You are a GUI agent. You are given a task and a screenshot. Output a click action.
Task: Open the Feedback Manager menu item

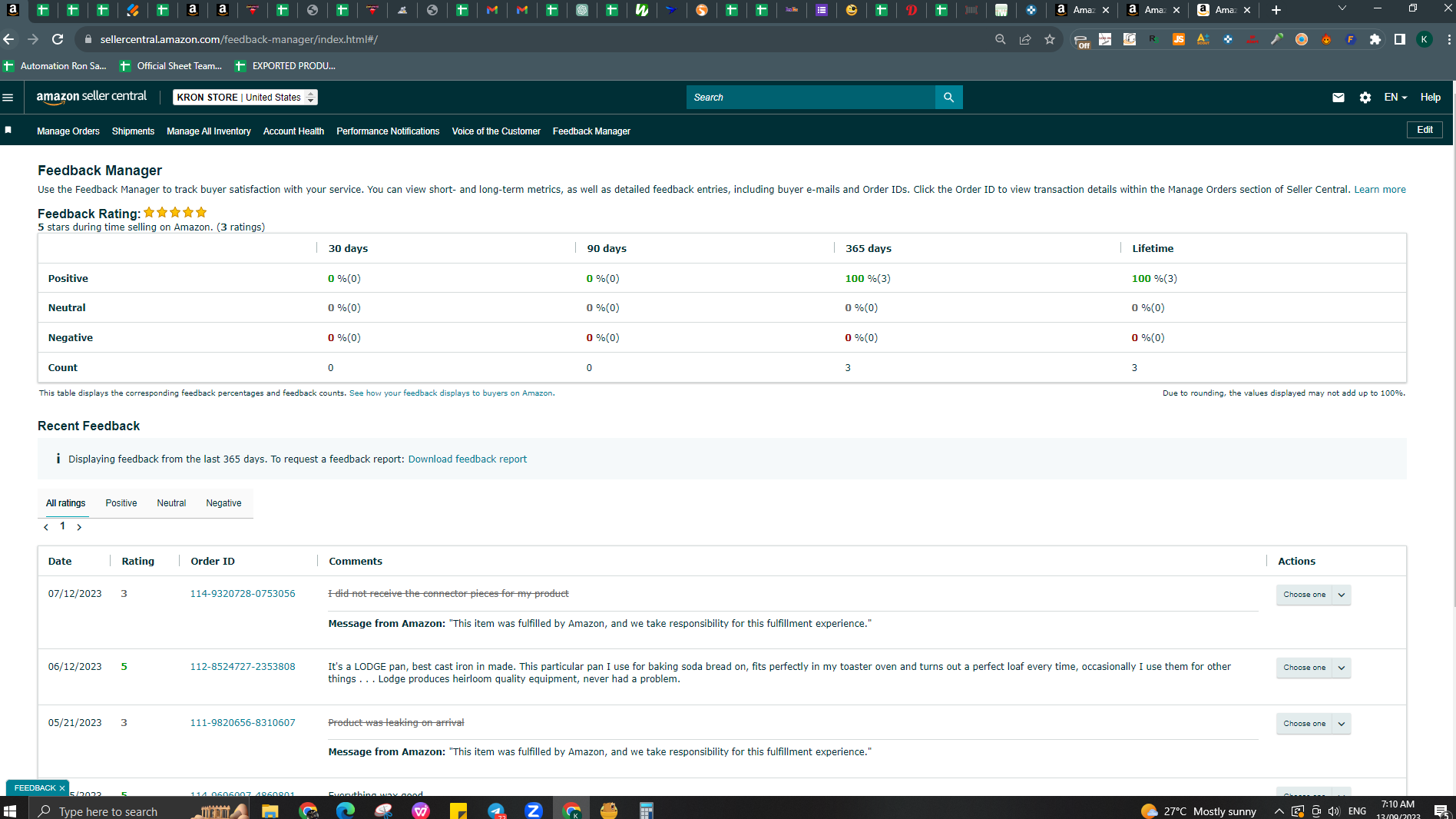click(591, 131)
